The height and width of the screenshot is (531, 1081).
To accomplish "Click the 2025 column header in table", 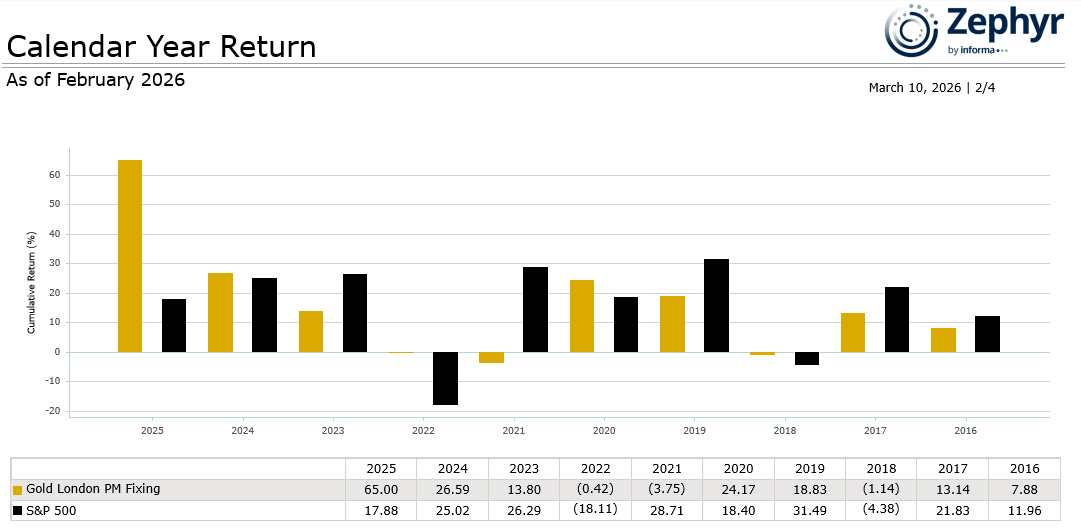I will pos(381,468).
